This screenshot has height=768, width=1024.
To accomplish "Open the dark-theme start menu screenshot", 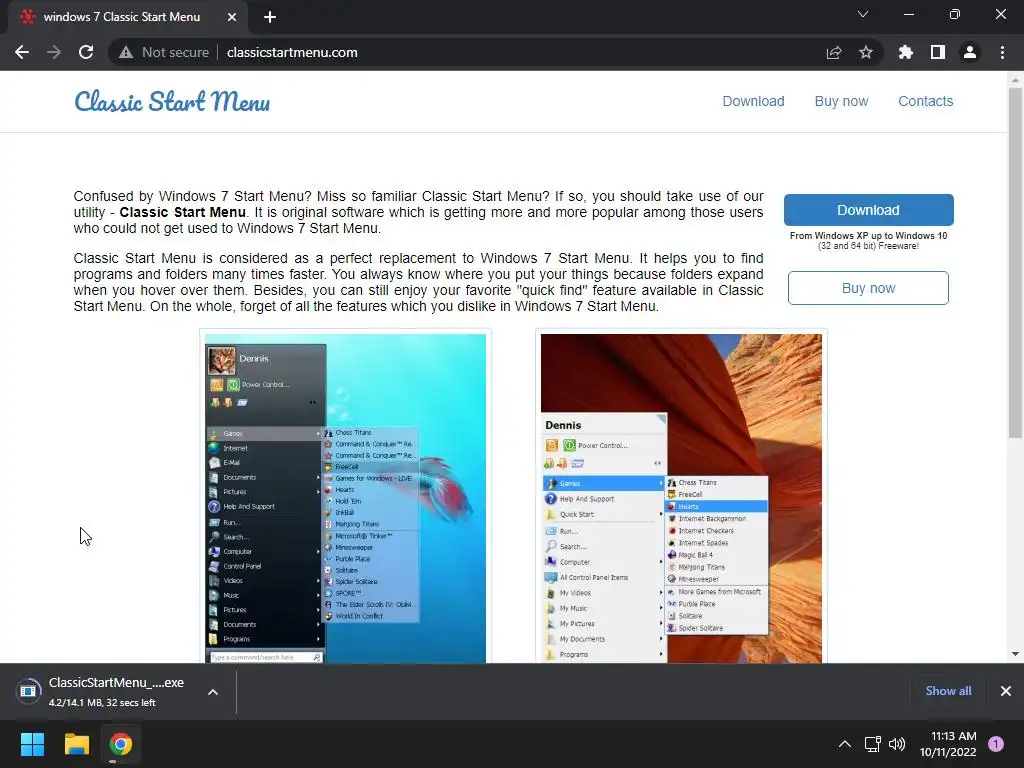I will [x=345, y=498].
